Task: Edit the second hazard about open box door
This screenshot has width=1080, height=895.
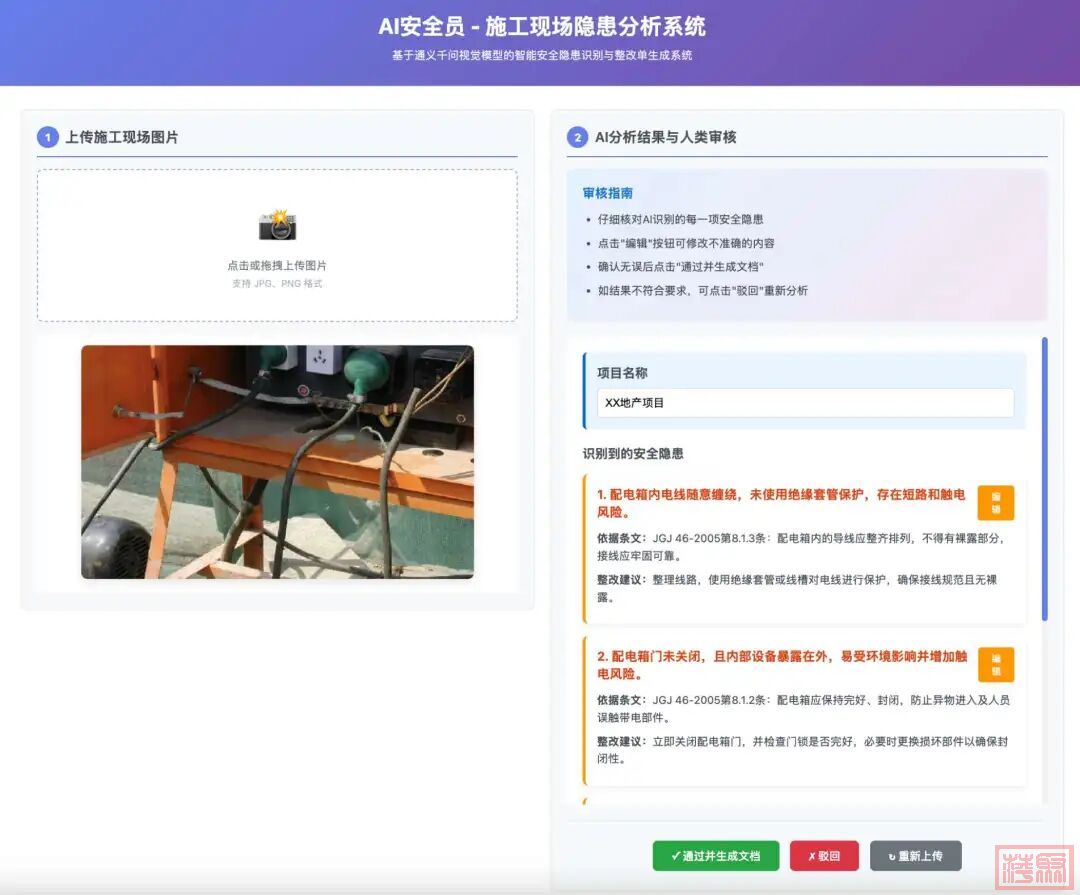Action: (x=995, y=665)
